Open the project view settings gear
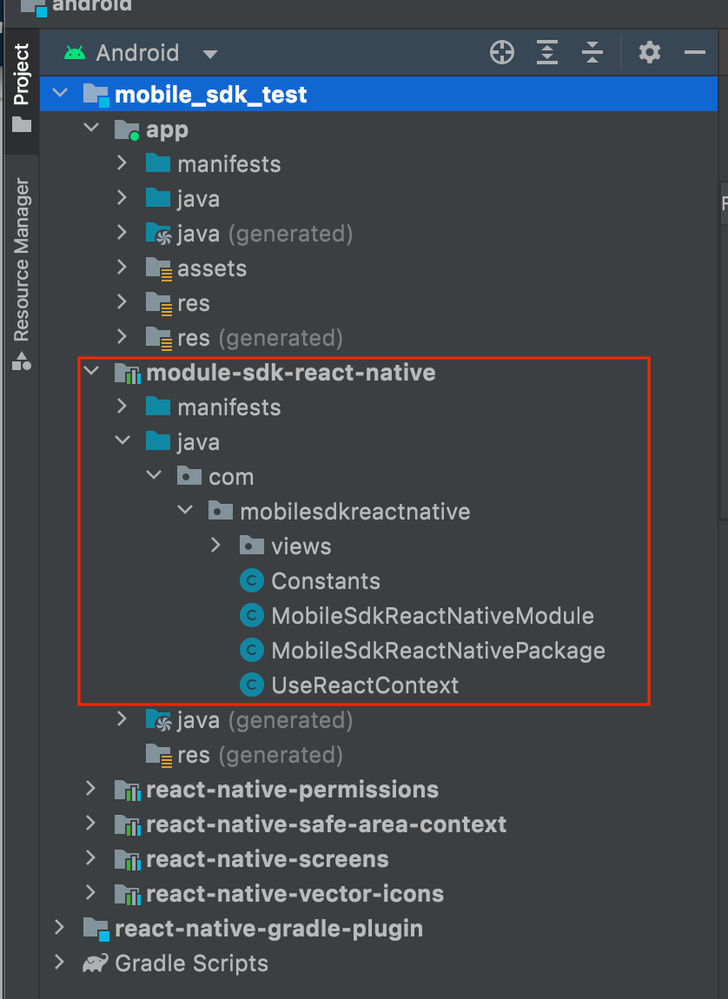Screen dimensions: 728x999 (650, 53)
